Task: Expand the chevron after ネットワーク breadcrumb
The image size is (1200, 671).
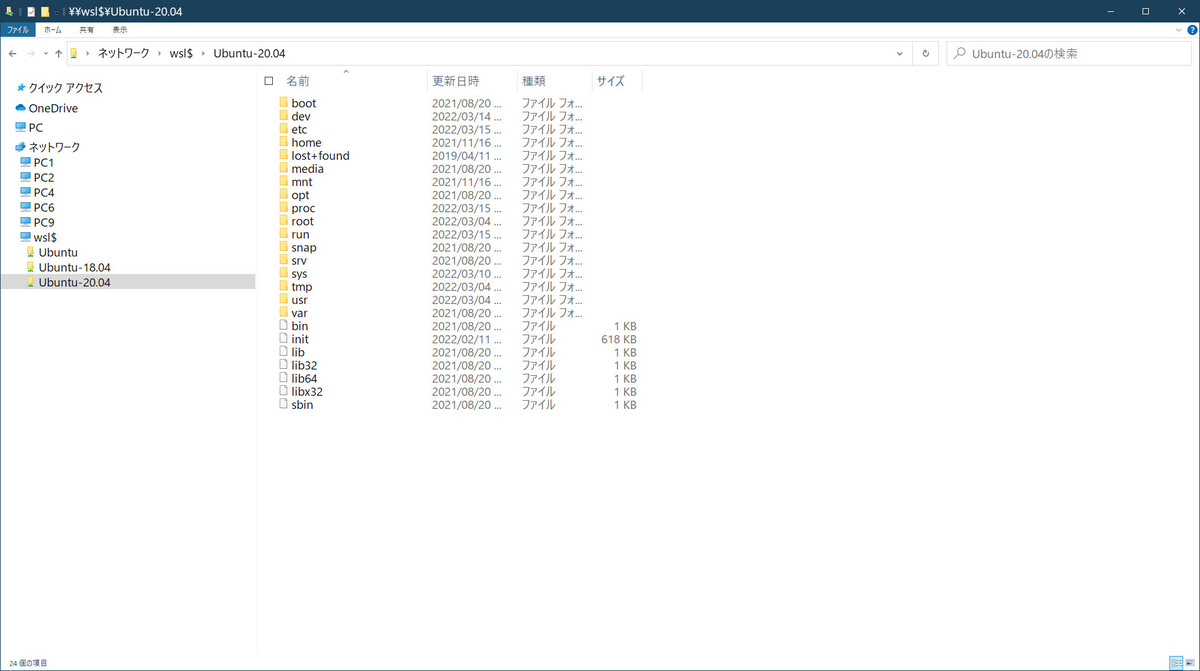Action: pos(160,53)
